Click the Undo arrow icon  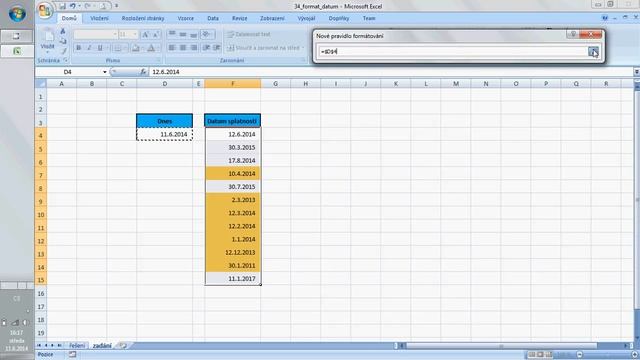(x=73, y=6)
